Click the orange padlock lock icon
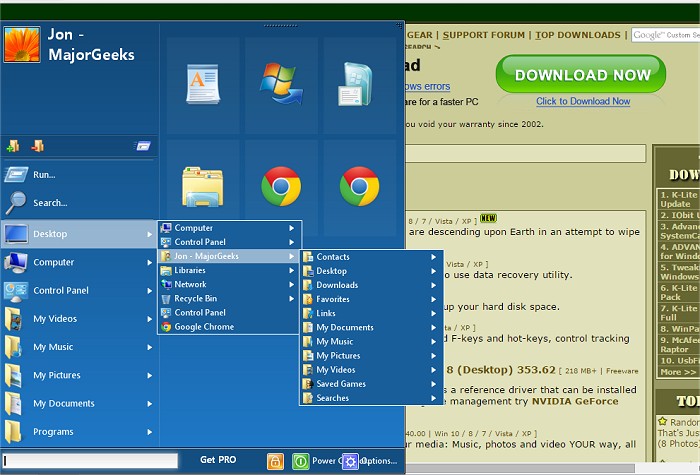 pos(275,461)
